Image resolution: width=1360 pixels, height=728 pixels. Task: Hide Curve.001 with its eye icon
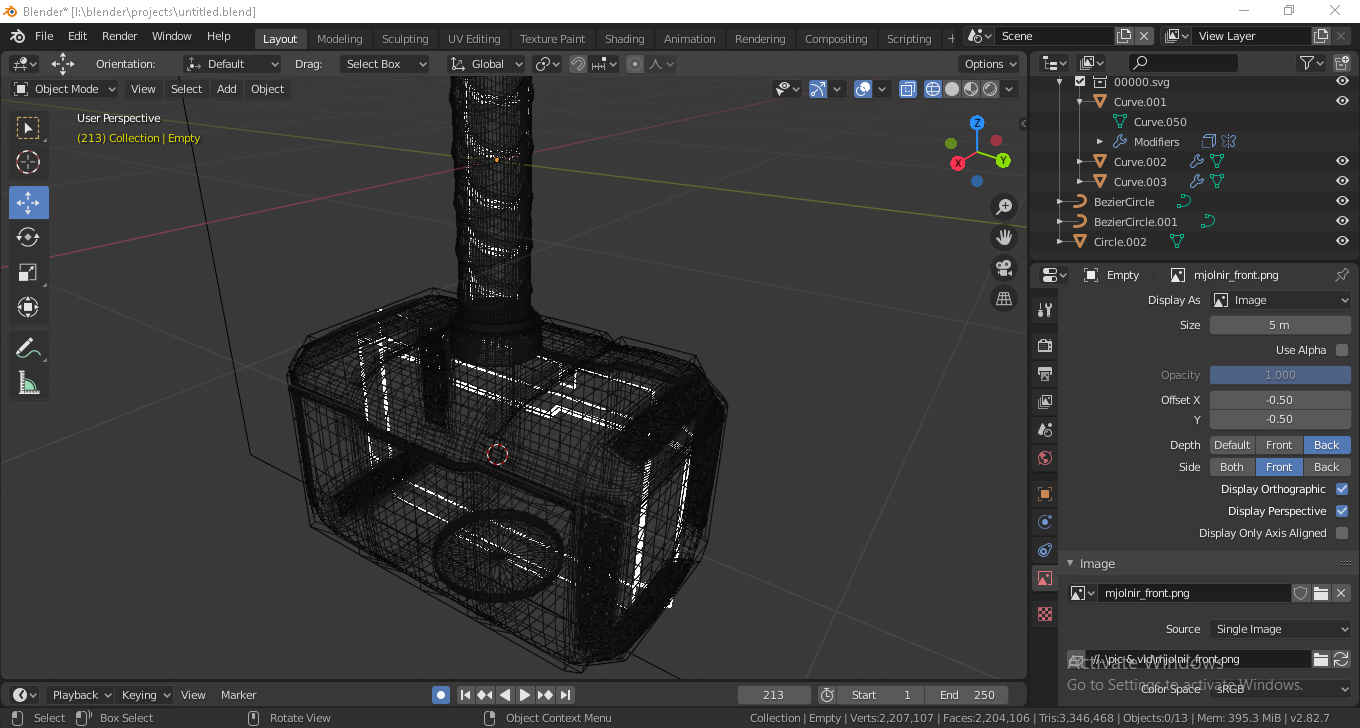coord(1342,102)
